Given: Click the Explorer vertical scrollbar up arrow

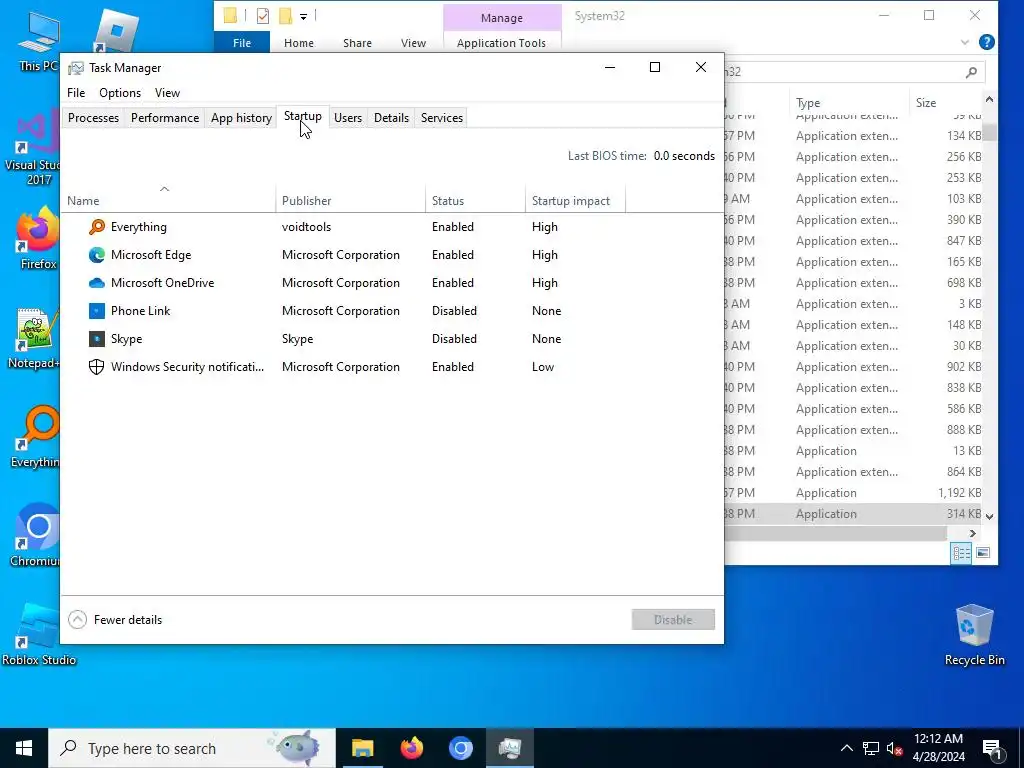Looking at the screenshot, I should click(989, 99).
